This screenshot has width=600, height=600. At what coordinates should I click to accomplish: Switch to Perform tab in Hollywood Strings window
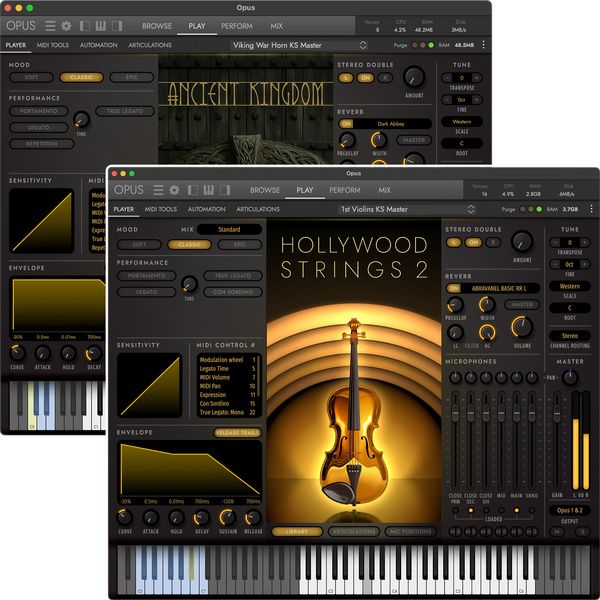(345, 190)
